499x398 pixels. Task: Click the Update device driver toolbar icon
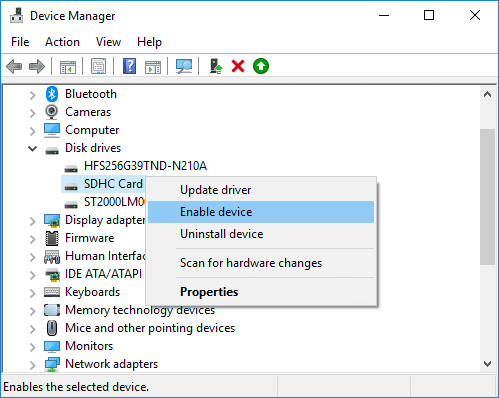(x=216, y=66)
